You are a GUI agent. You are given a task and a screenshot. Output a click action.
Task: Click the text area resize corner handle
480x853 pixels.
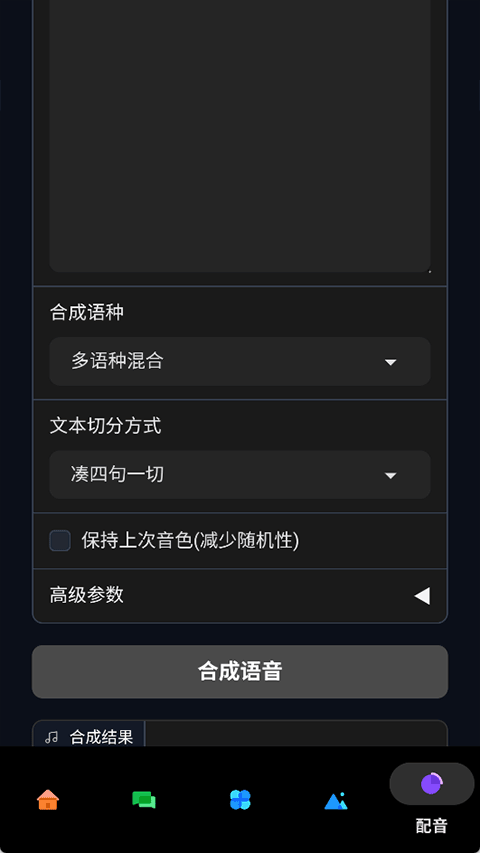[429, 271]
